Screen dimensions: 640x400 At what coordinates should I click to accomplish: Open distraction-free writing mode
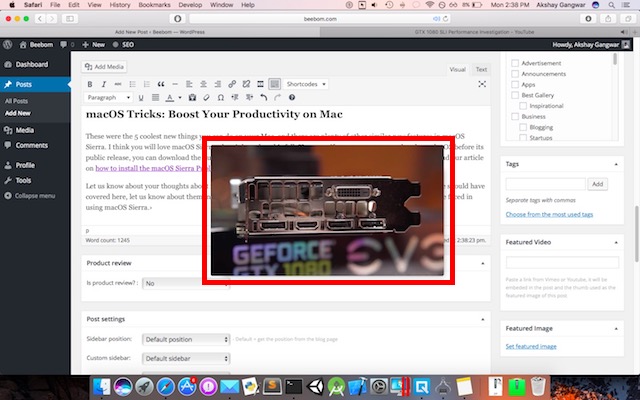pyautogui.click(x=482, y=84)
